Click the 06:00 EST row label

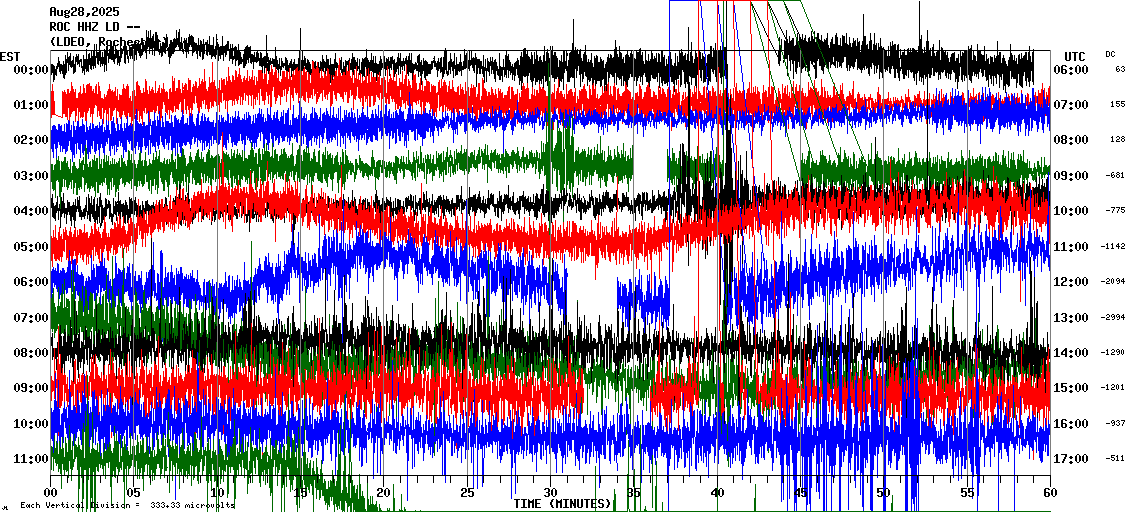click(30, 282)
